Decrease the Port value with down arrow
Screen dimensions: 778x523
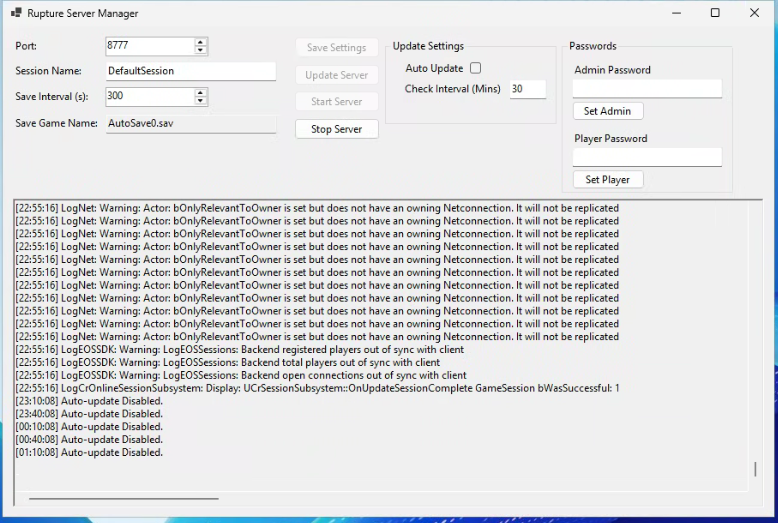201,51
